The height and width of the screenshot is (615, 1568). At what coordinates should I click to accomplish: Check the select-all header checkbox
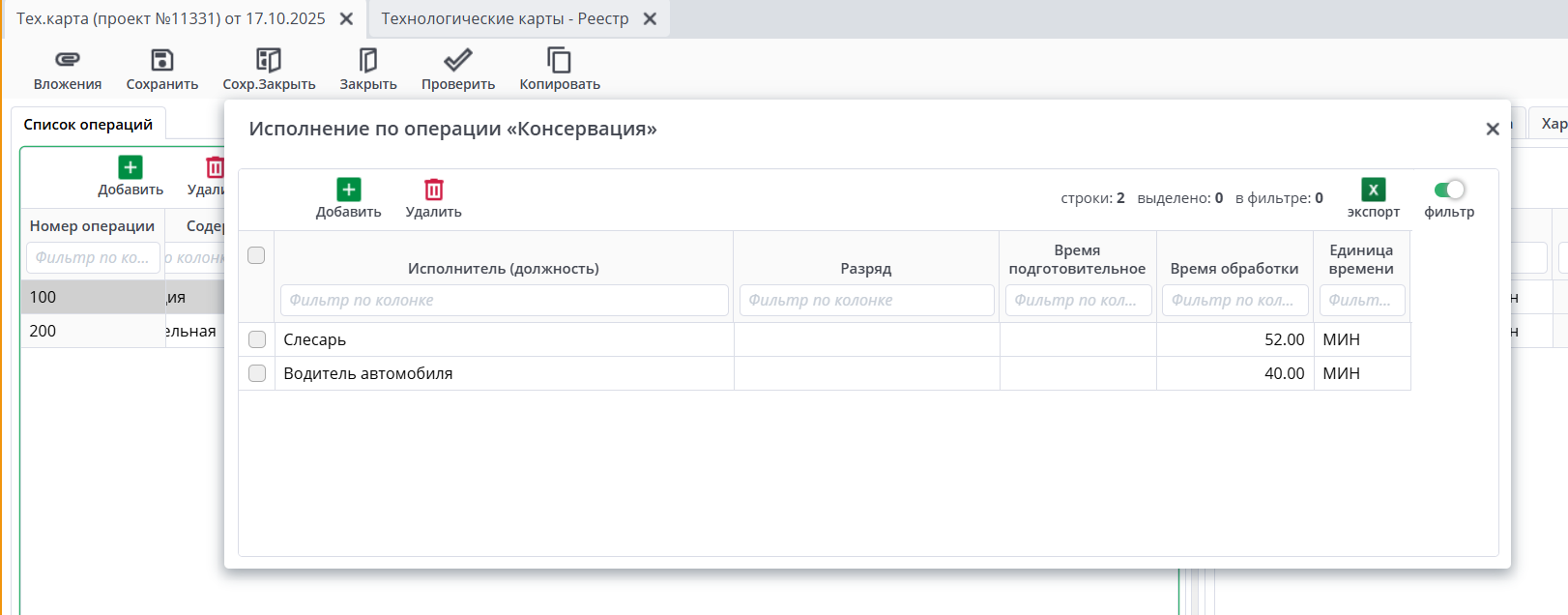pyautogui.click(x=256, y=255)
